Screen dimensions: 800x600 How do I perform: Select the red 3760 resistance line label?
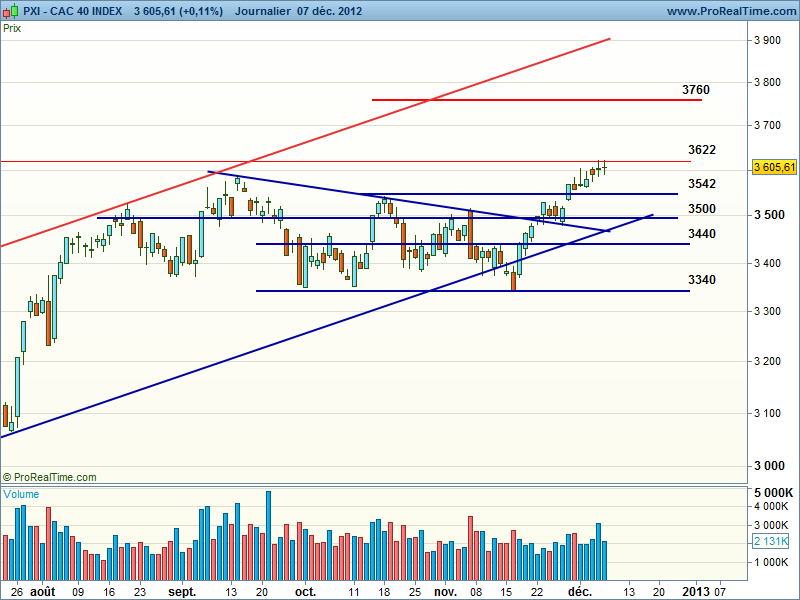(696, 90)
